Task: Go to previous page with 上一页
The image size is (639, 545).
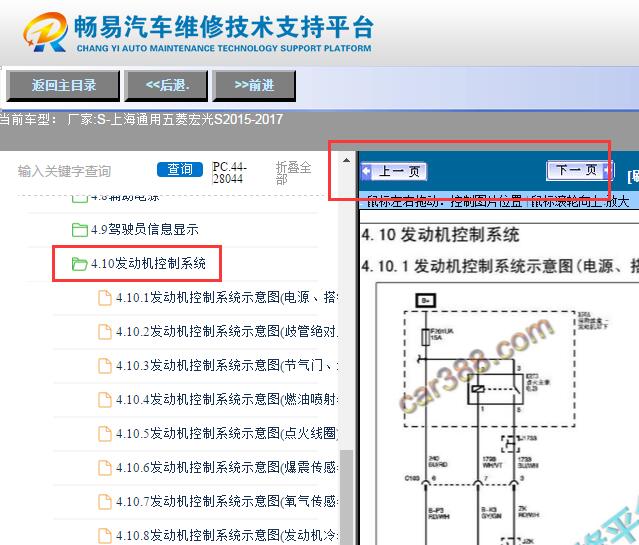Action: click(394, 171)
